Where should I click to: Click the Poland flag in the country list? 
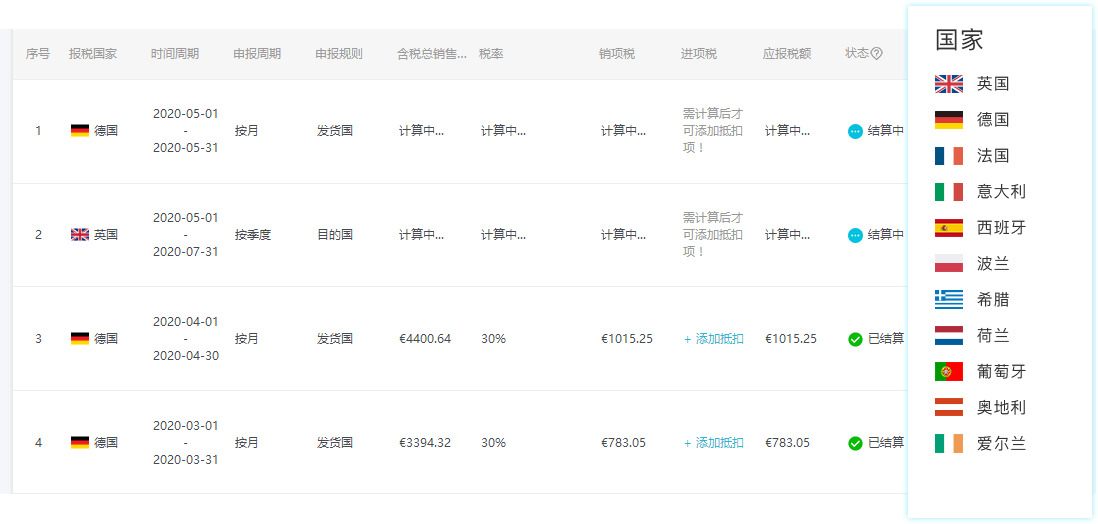(x=949, y=263)
